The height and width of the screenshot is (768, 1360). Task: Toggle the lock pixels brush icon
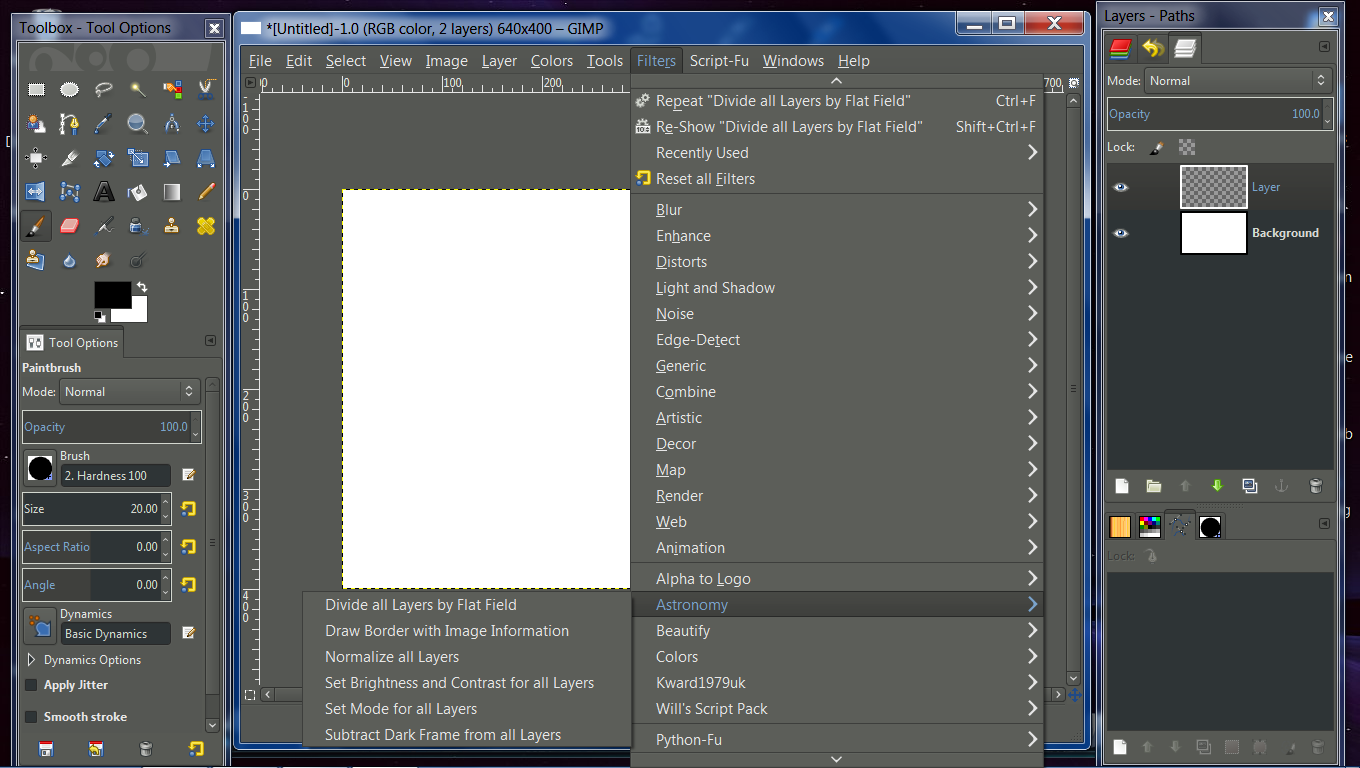[x=1156, y=147]
